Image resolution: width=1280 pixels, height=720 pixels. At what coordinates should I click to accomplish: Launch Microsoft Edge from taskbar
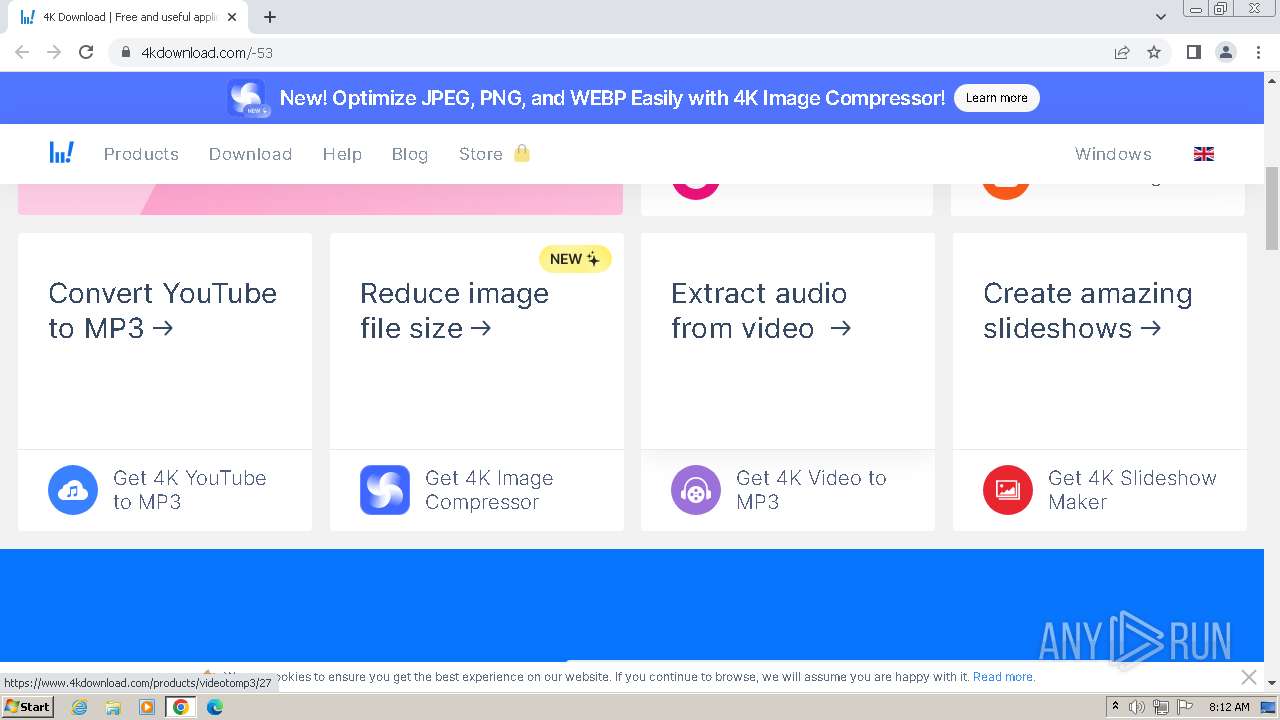point(215,707)
